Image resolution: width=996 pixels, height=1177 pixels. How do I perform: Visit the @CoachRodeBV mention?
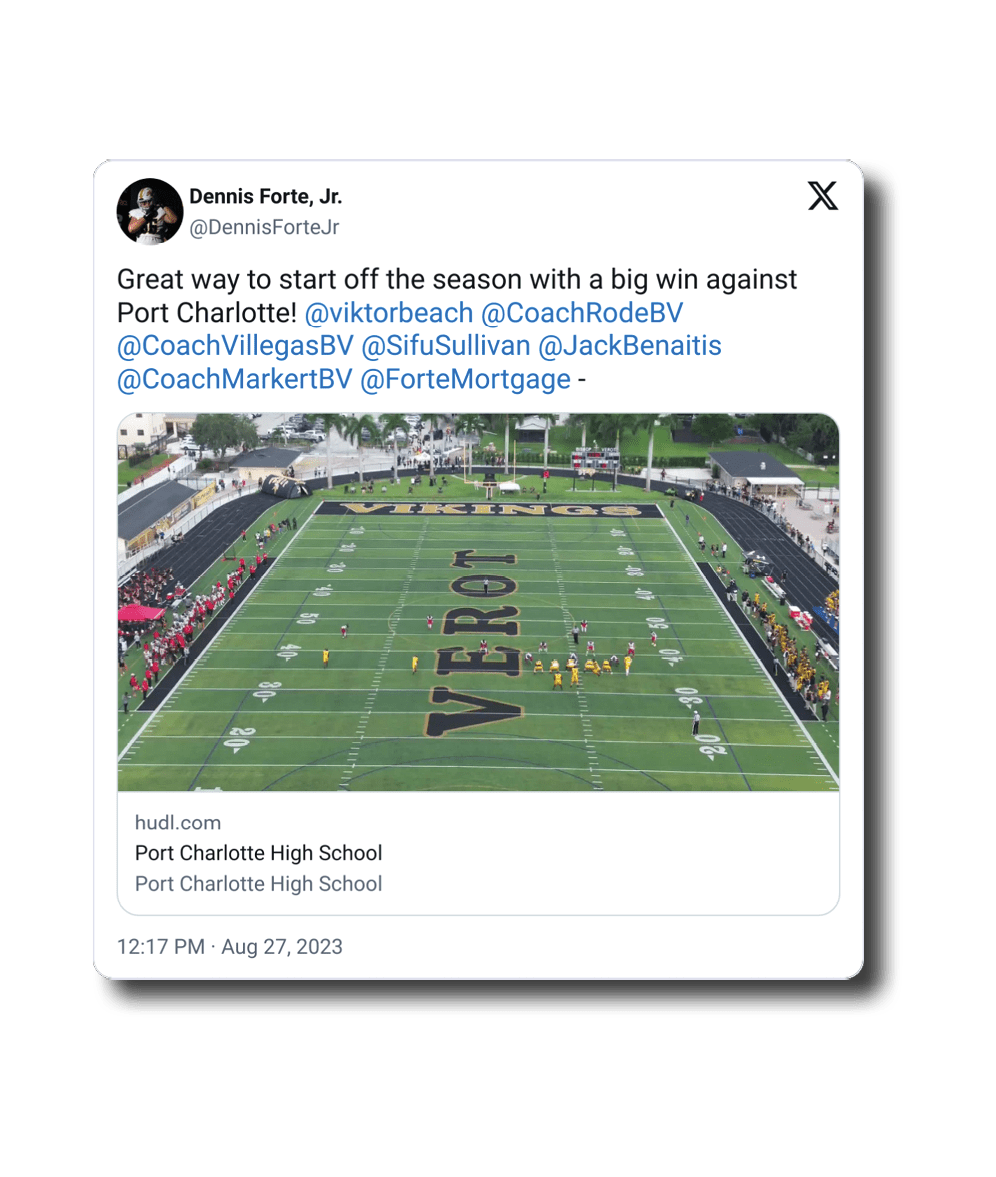[x=582, y=313]
